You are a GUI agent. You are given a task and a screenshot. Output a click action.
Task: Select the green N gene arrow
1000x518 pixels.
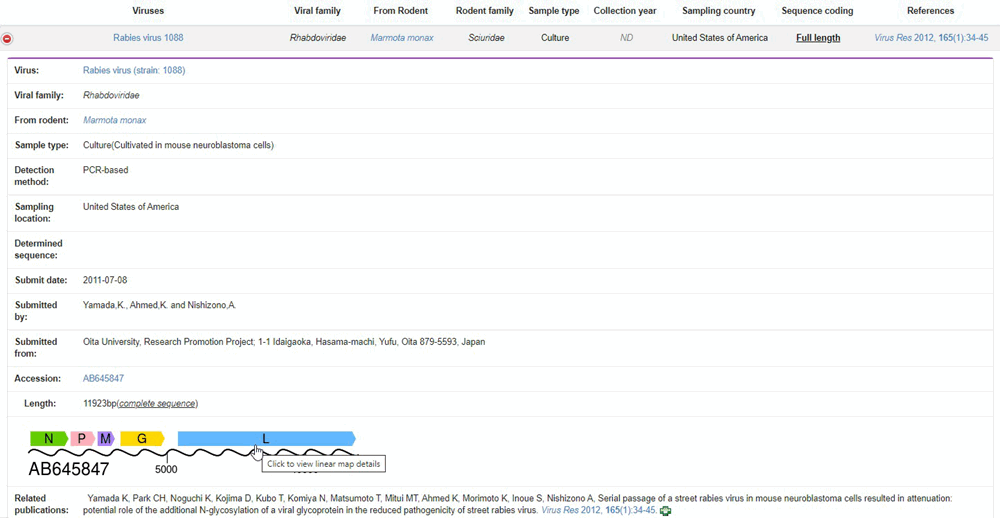click(47, 439)
